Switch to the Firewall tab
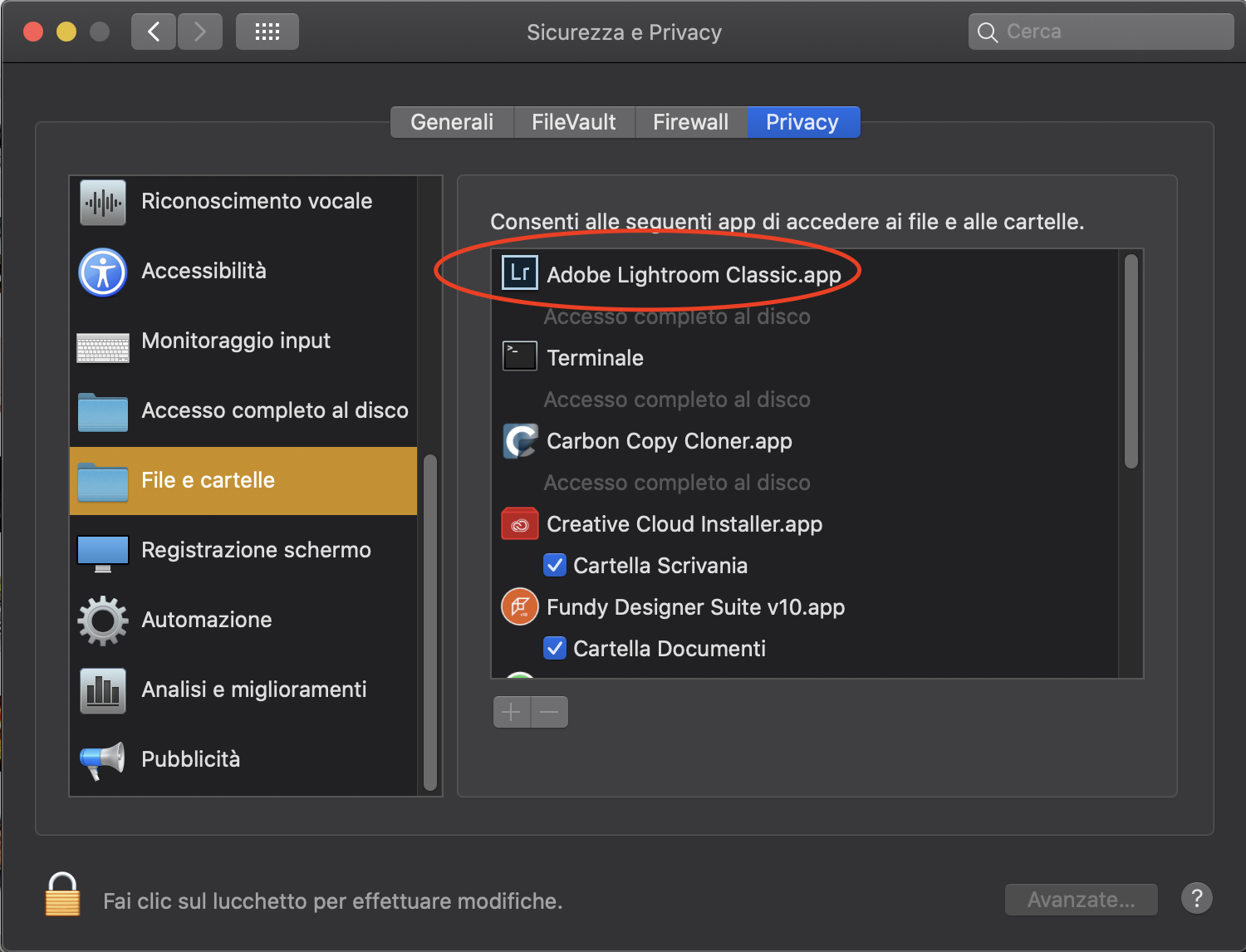 690,122
